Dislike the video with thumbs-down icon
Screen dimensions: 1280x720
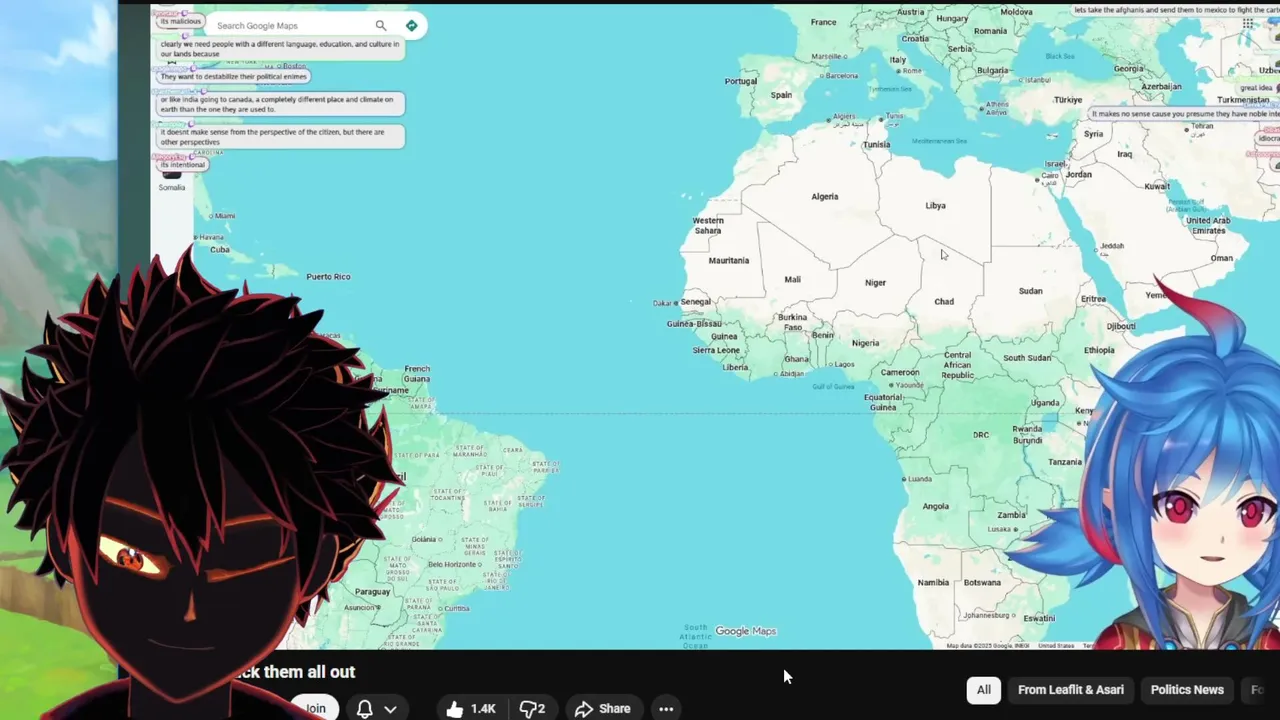[x=532, y=708]
